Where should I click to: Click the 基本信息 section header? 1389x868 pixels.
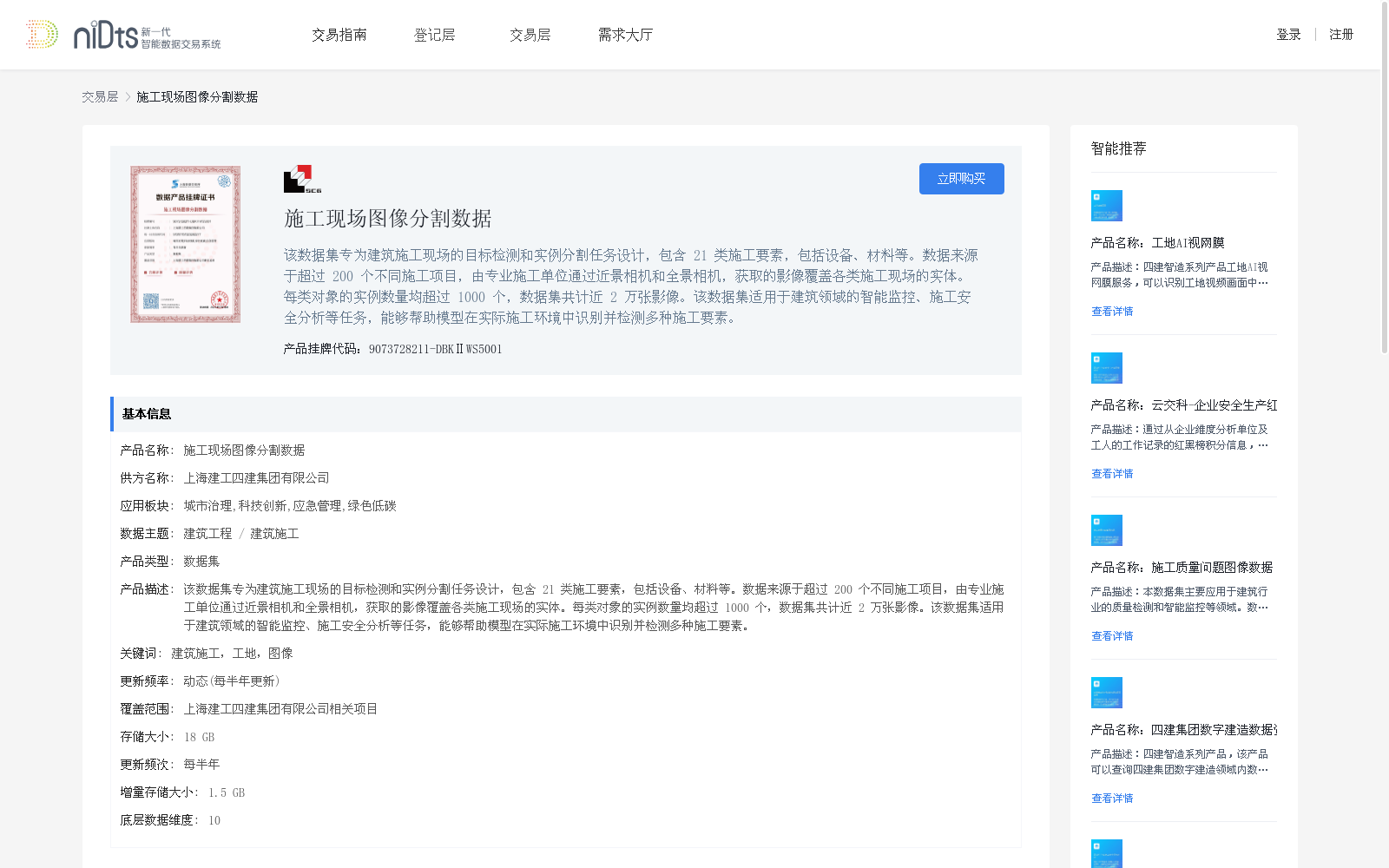pos(566,414)
